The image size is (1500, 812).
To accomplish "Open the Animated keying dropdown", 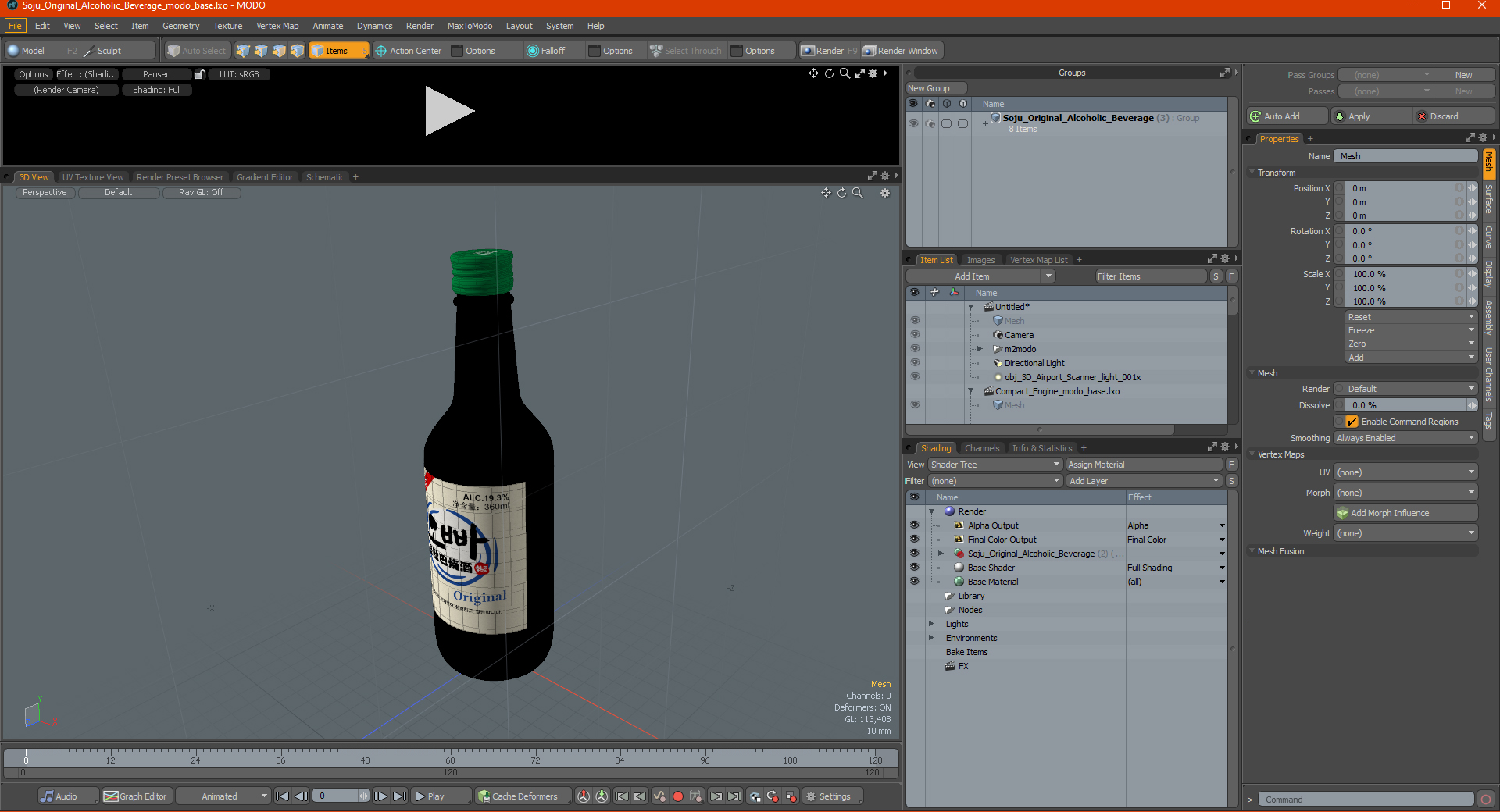I will 223,796.
